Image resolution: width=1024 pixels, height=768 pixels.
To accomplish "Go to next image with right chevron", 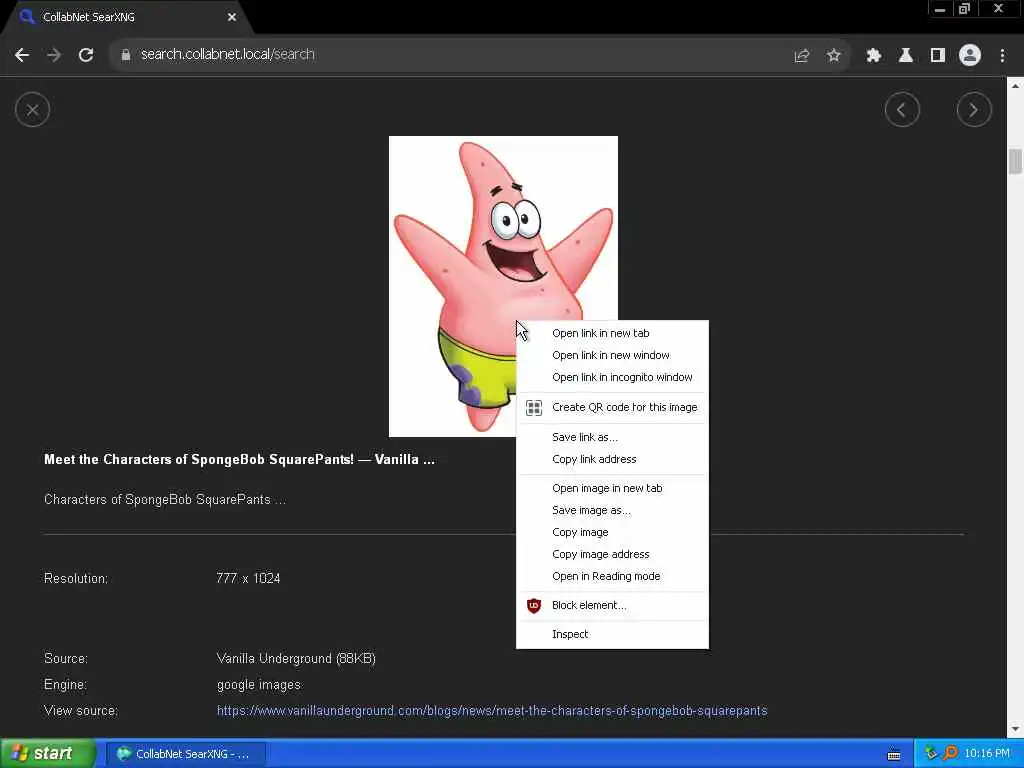I will (974, 110).
